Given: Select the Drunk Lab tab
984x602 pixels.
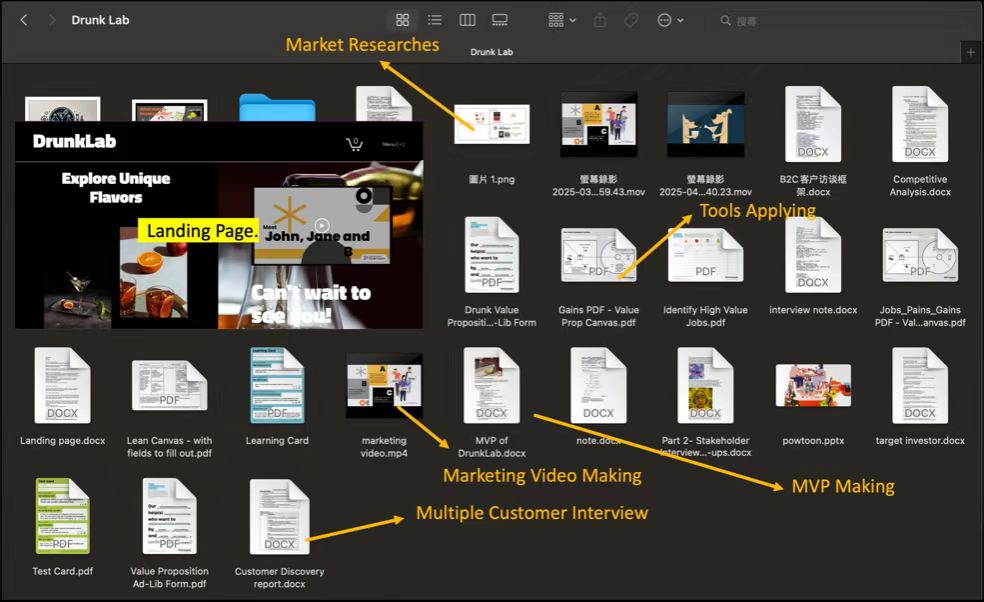Looking at the screenshot, I should pyautogui.click(x=491, y=52).
